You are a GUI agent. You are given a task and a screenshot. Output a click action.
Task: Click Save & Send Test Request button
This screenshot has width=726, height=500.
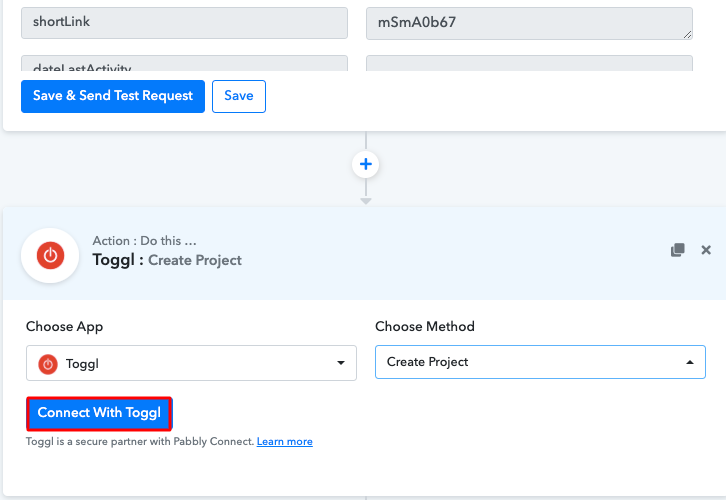113,96
